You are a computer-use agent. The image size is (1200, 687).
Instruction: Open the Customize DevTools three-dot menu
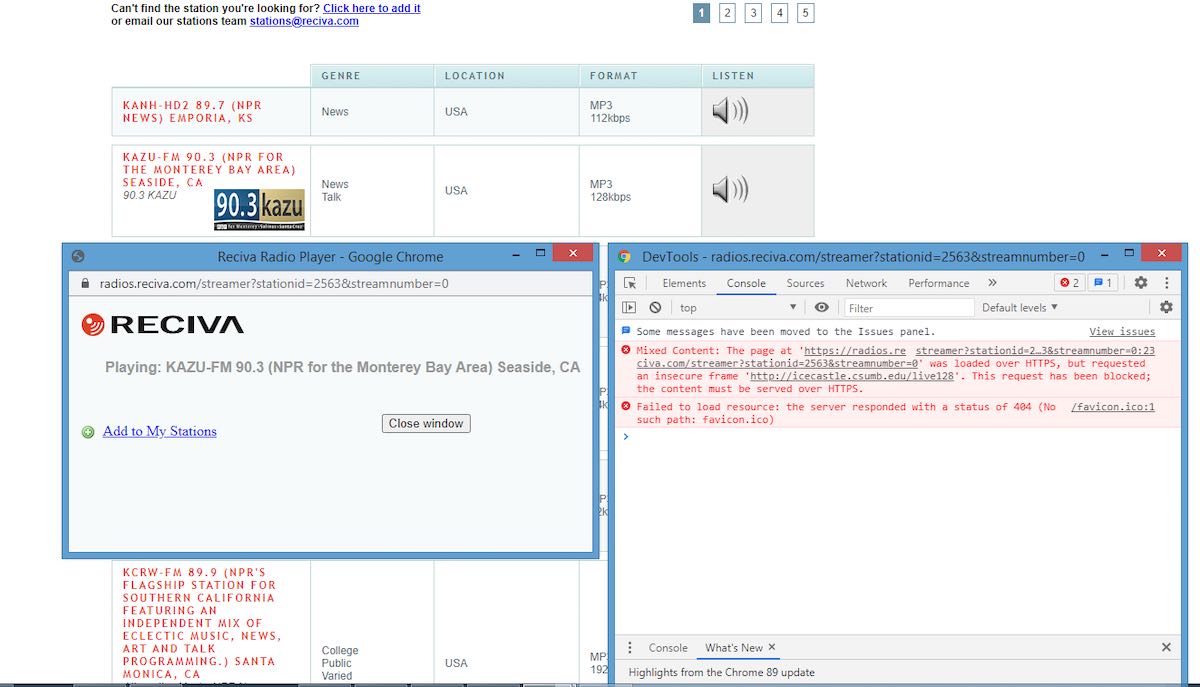[x=1166, y=283]
